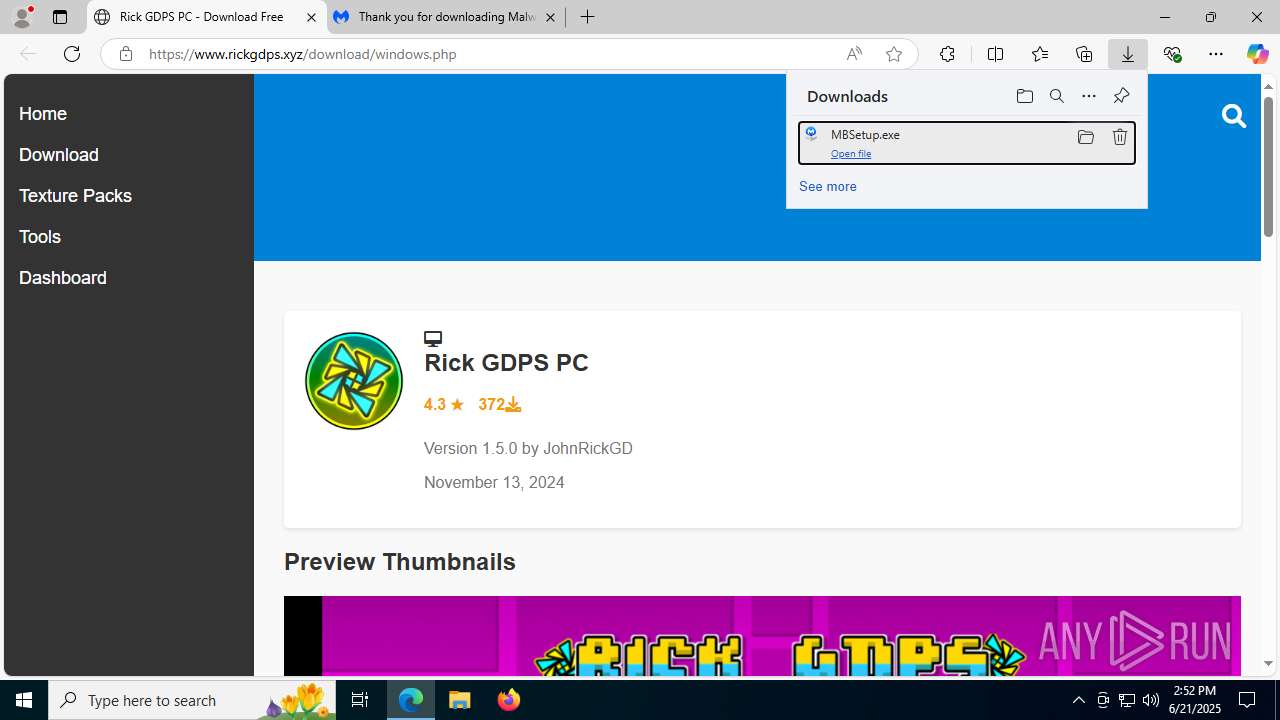Toggle Split screen view
Screen dimensions: 1280x720
click(995, 54)
